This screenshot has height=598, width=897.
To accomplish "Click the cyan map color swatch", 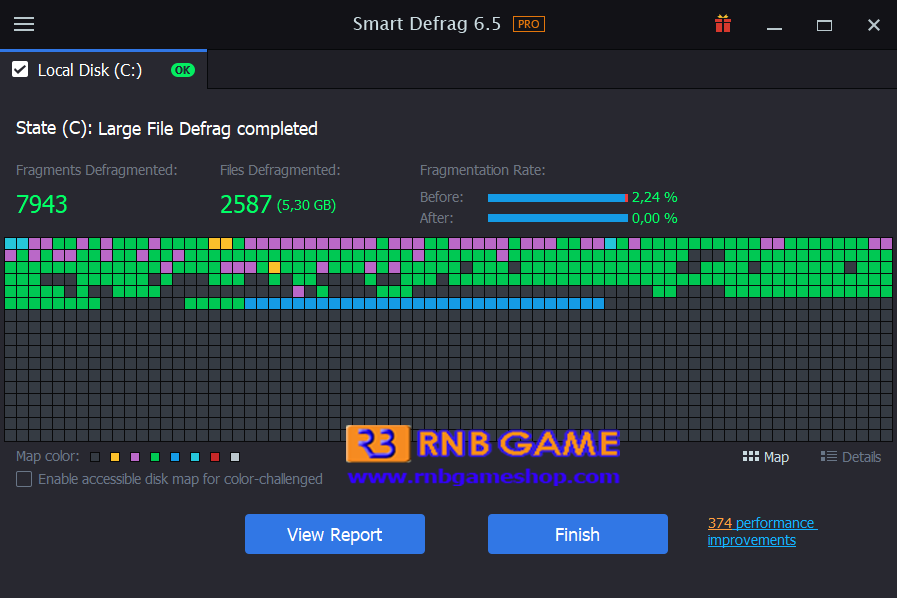I will [195, 457].
